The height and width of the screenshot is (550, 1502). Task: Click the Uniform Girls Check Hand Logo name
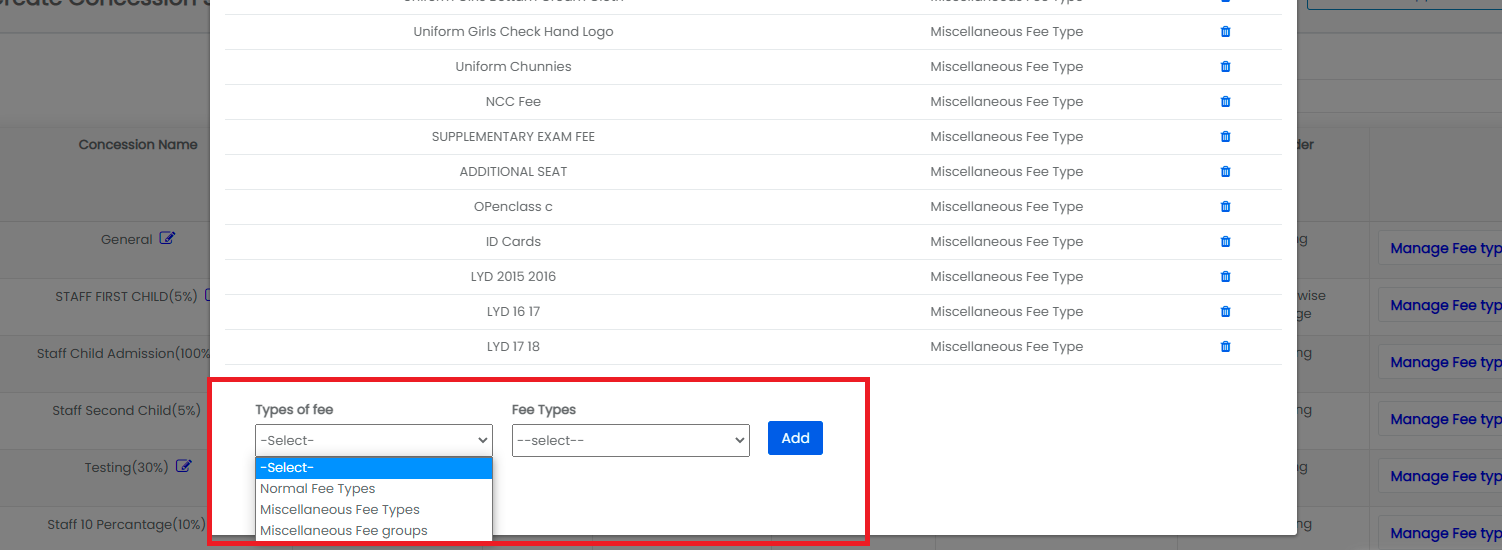click(x=513, y=32)
